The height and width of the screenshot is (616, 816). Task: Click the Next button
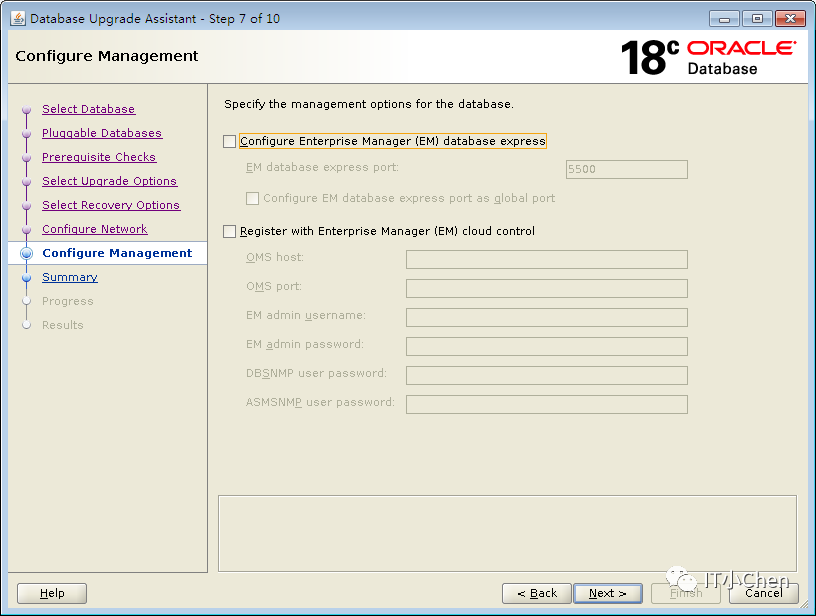[608, 593]
